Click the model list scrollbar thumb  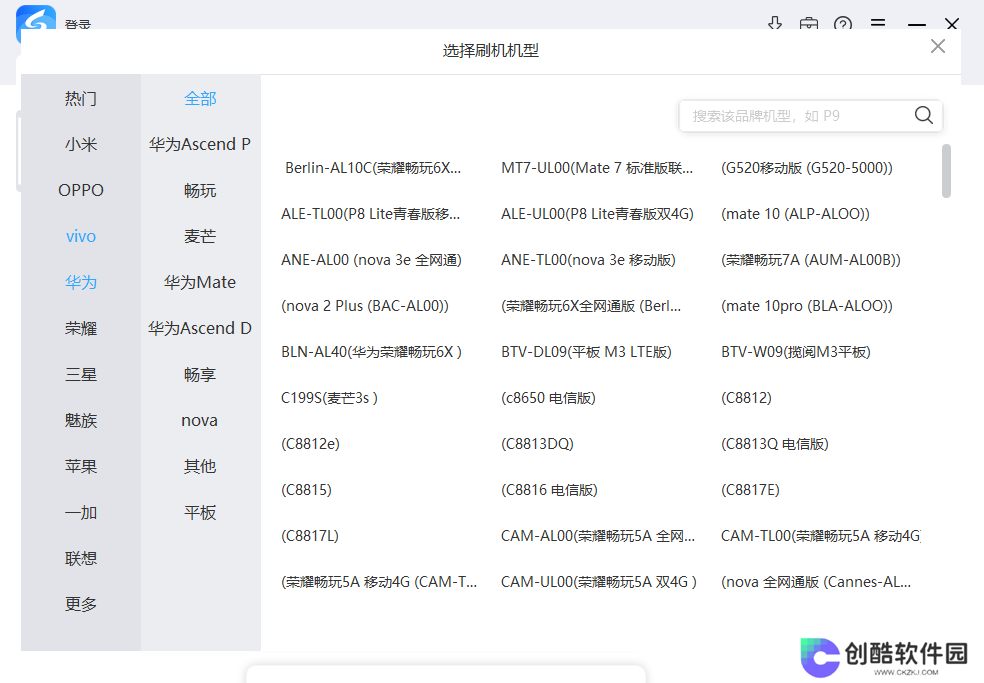pyautogui.click(x=946, y=171)
